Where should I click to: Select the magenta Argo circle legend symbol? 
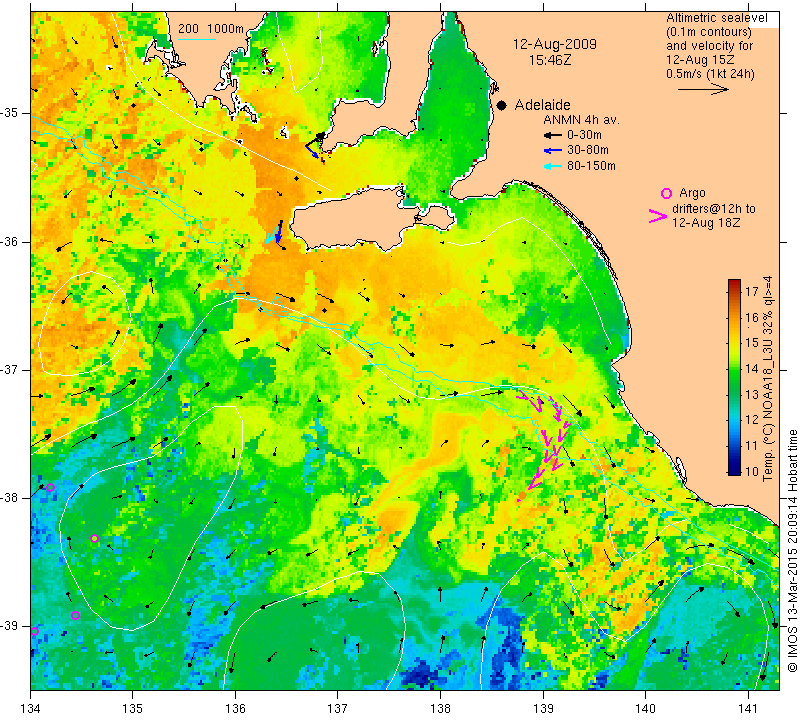coord(666,193)
